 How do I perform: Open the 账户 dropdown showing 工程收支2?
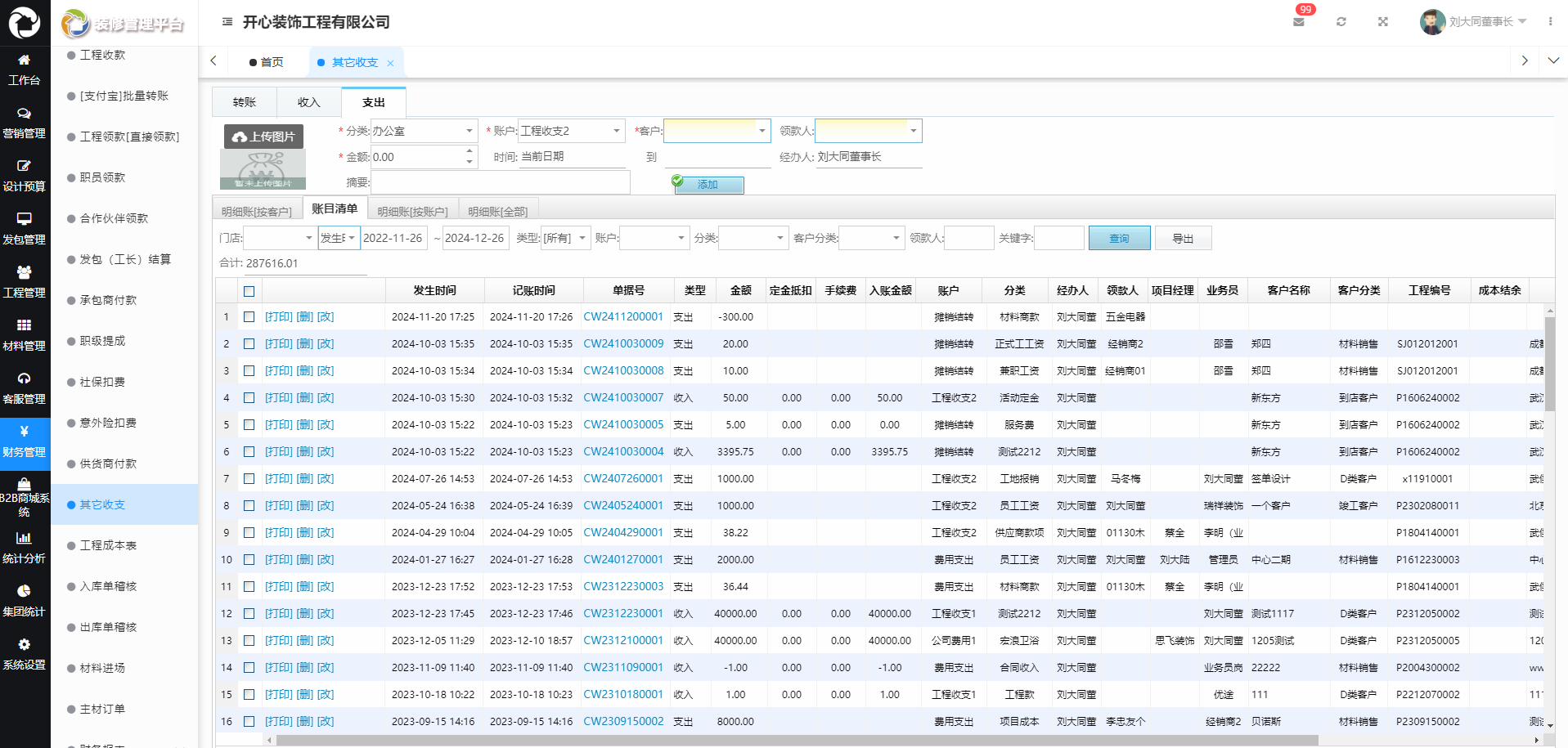[x=571, y=131]
